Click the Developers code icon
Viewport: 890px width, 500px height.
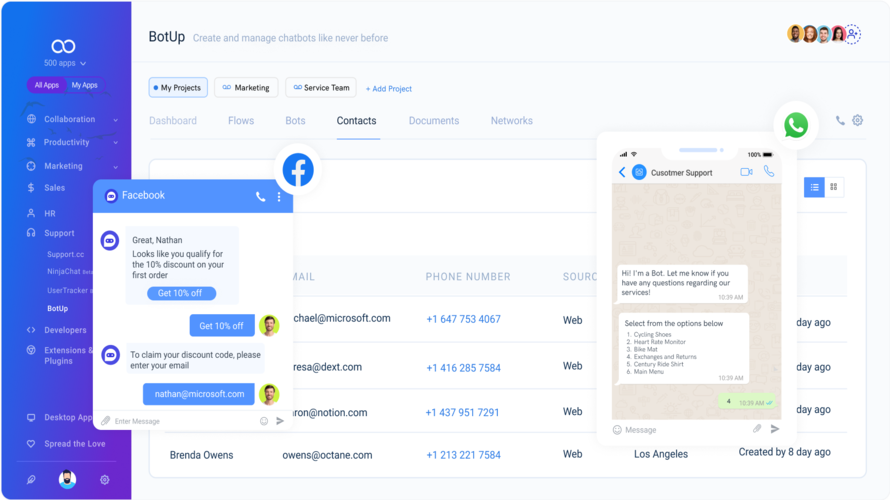click(x=31, y=330)
